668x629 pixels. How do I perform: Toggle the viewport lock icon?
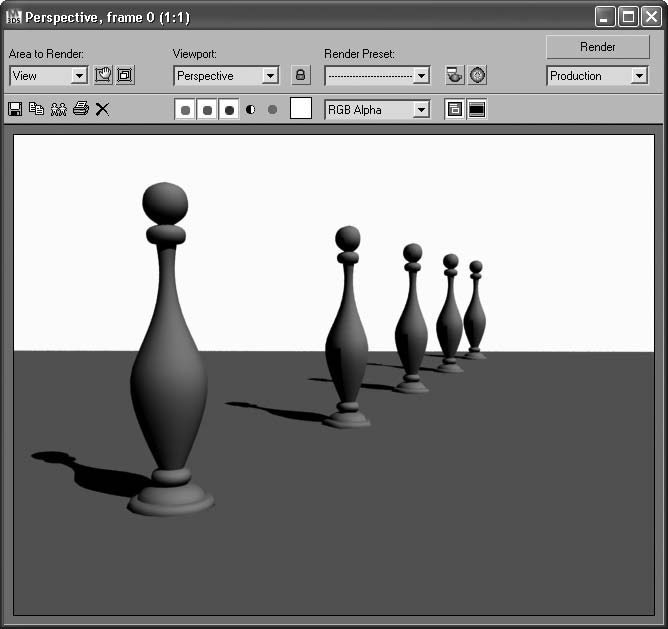coord(300,76)
